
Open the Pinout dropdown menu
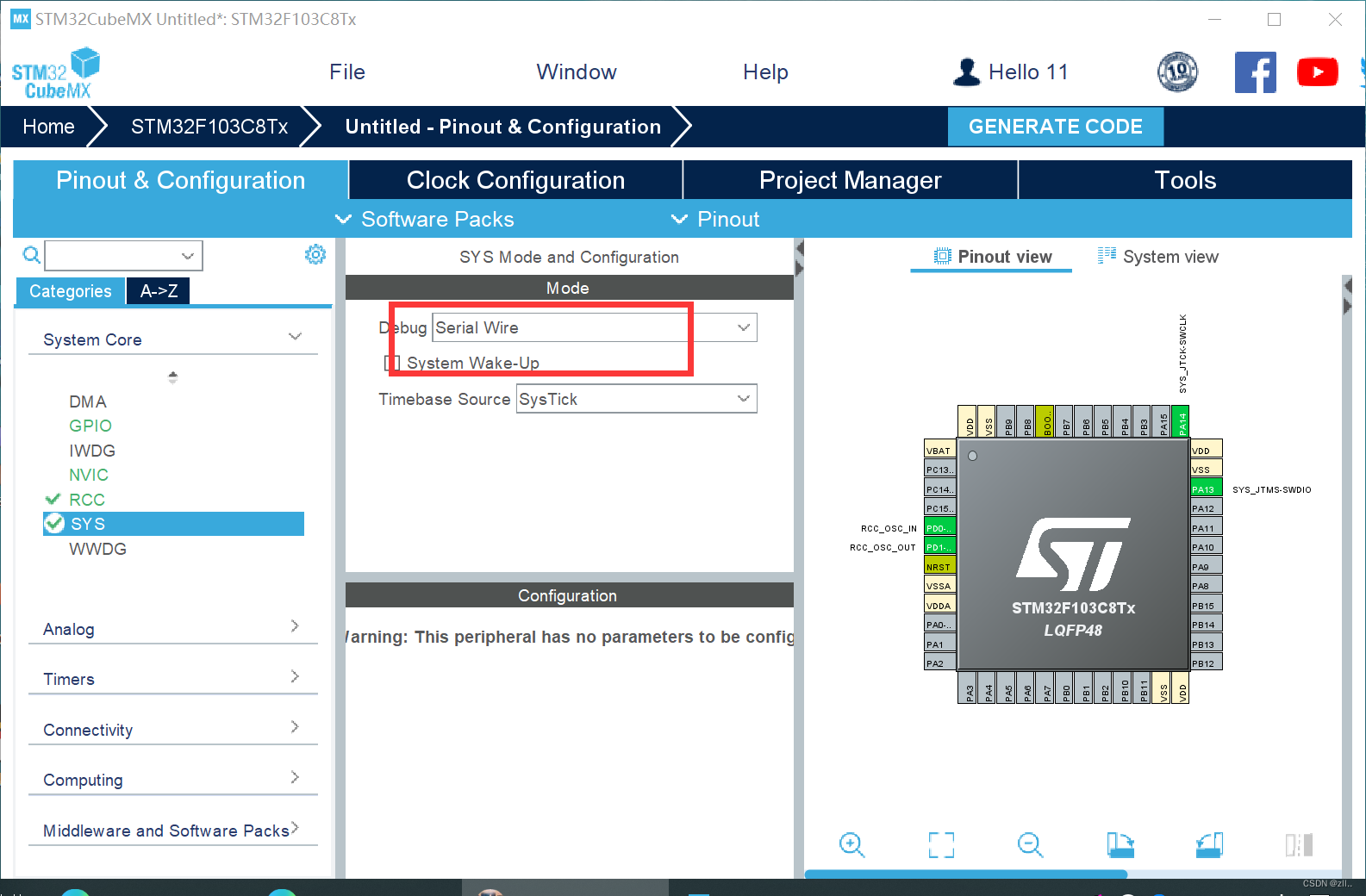(715, 220)
